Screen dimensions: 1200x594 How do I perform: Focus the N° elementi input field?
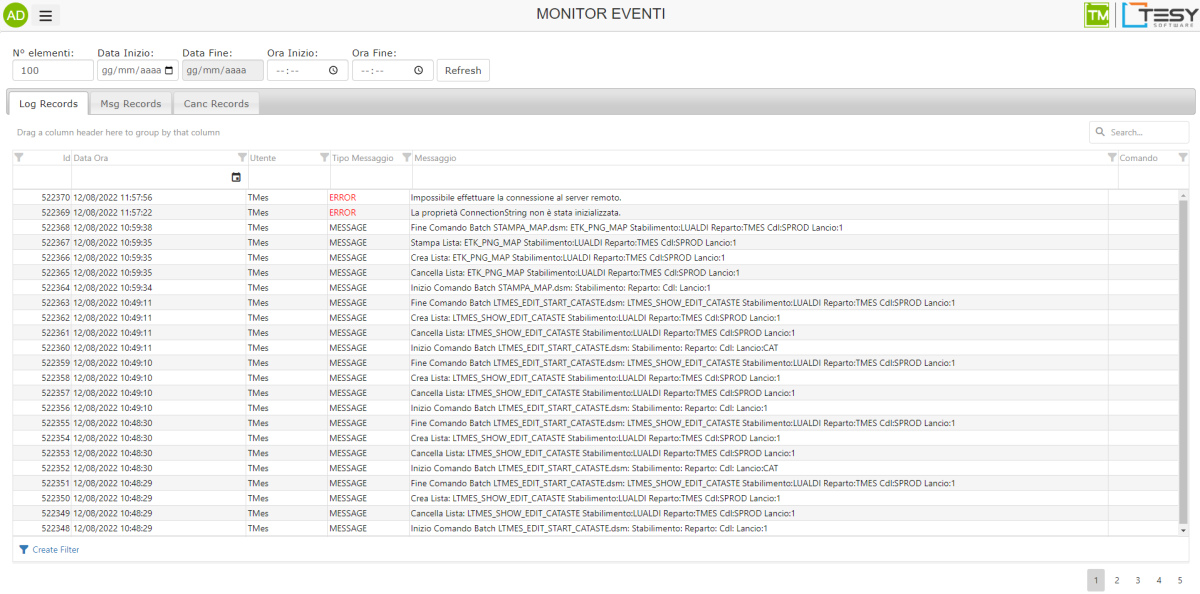[52, 71]
